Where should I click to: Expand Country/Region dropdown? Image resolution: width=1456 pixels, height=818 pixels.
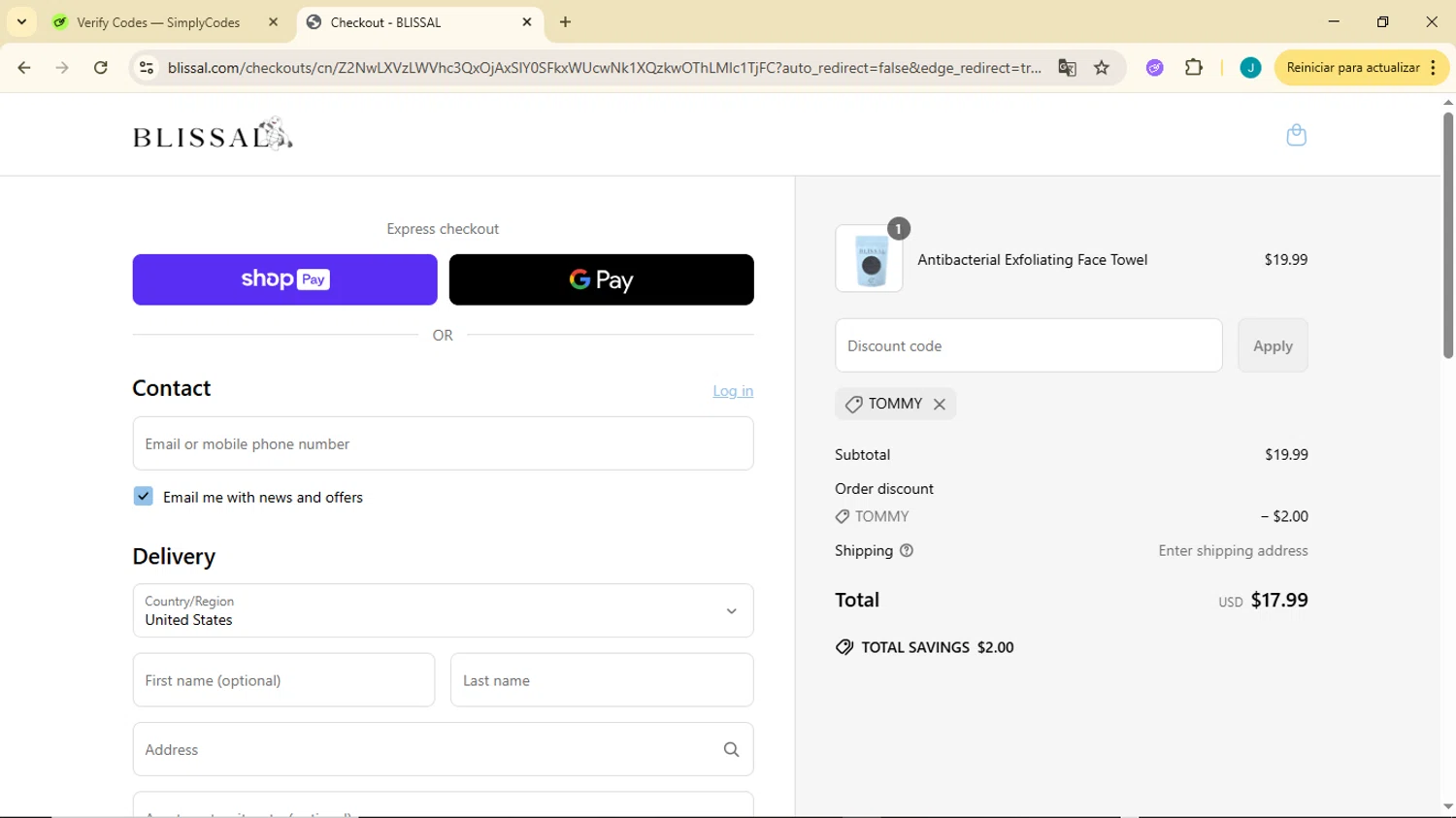click(x=443, y=610)
